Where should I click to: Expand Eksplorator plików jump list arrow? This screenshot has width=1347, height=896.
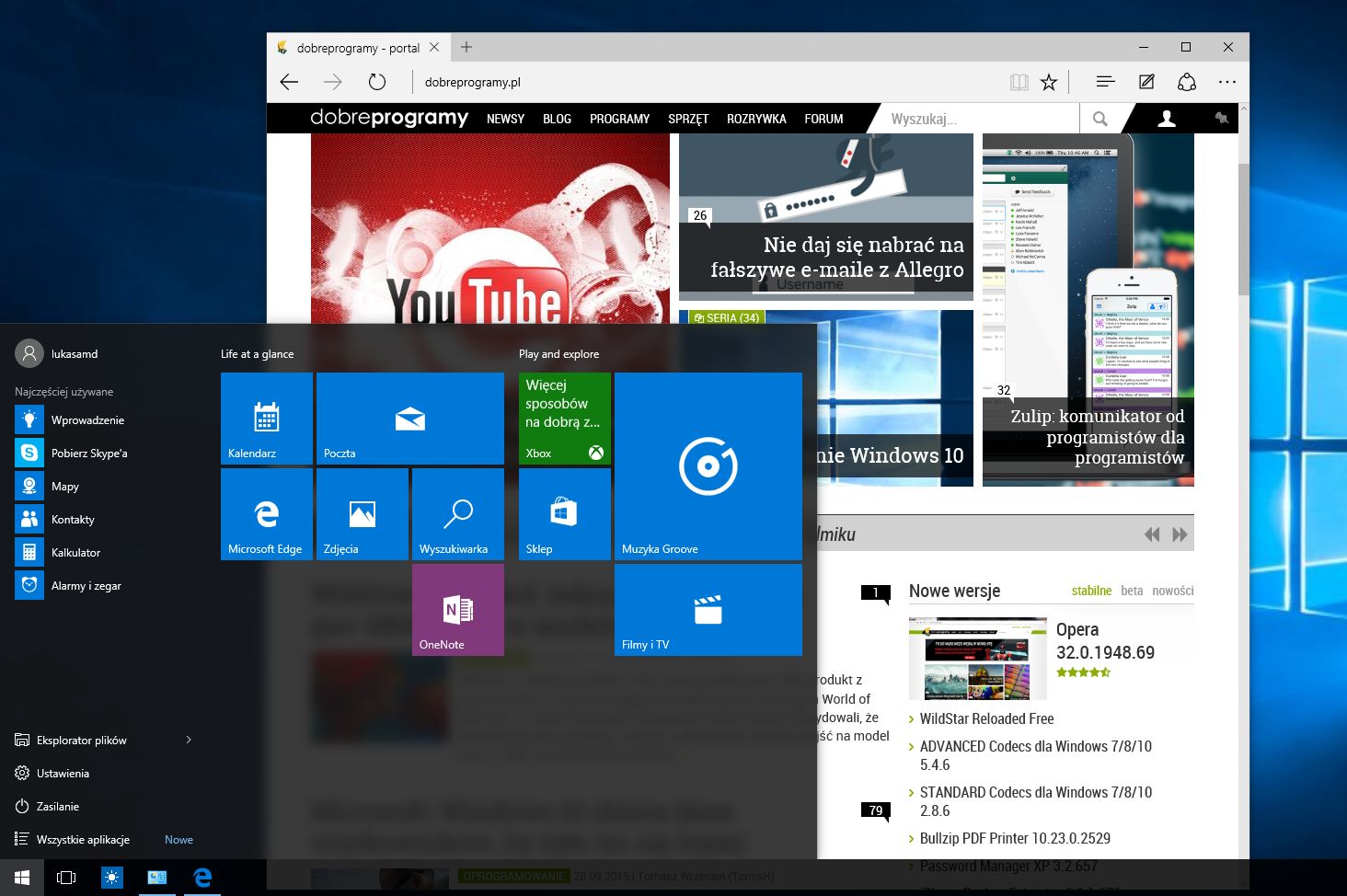click(x=189, y=740)
